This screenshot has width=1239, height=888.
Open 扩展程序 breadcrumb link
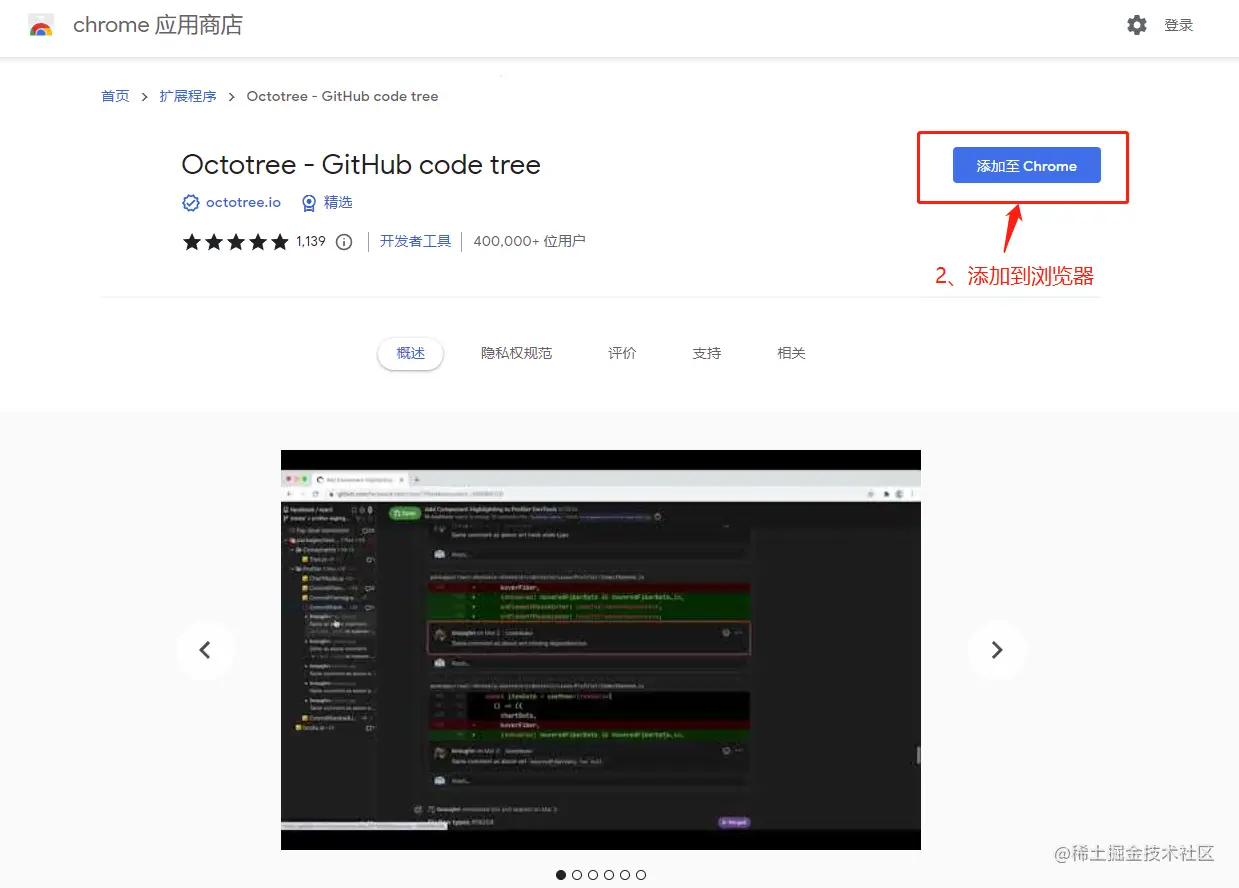coord(188,96)
